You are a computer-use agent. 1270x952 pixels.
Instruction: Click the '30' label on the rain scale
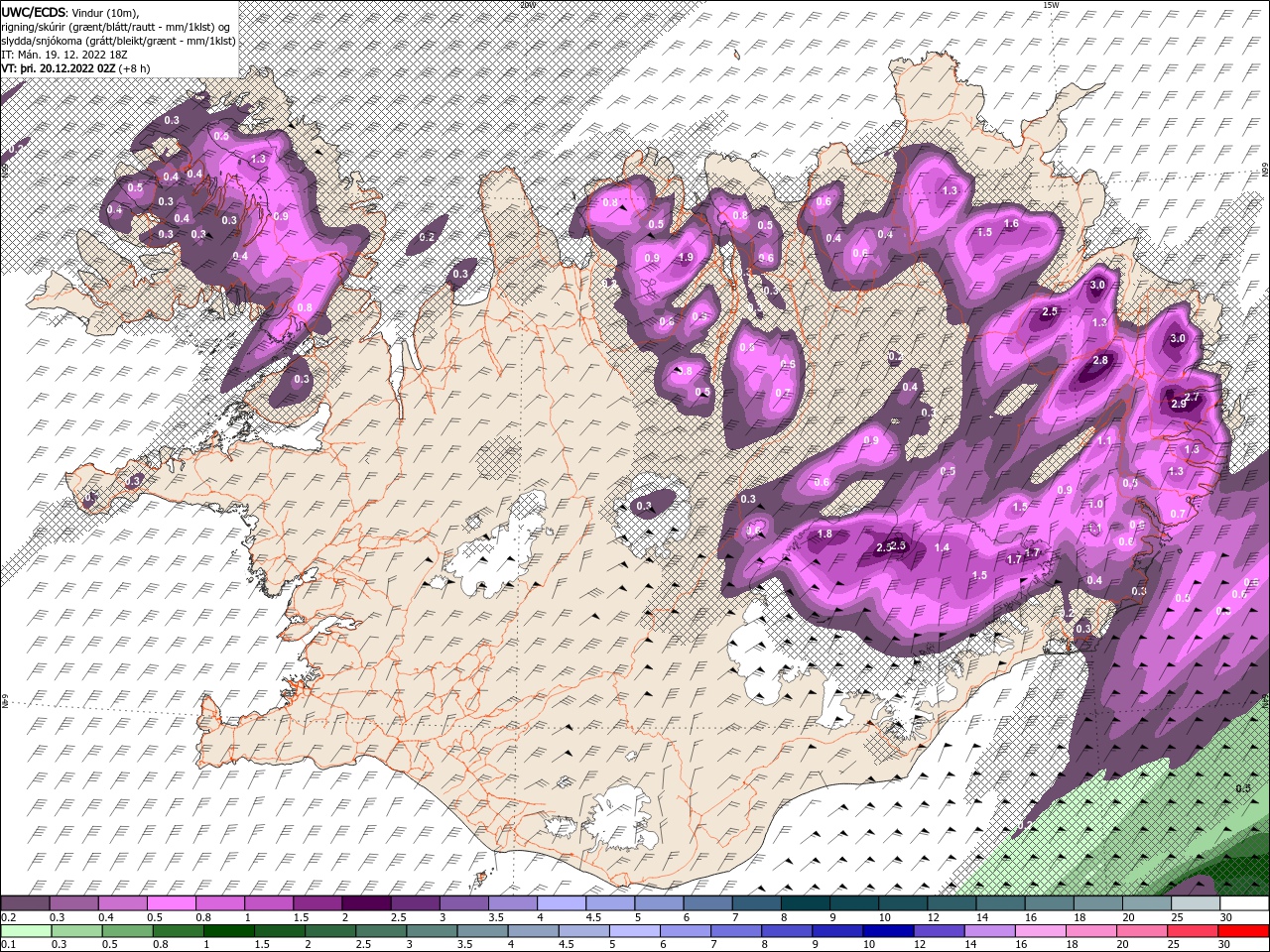click(1226, 945)
